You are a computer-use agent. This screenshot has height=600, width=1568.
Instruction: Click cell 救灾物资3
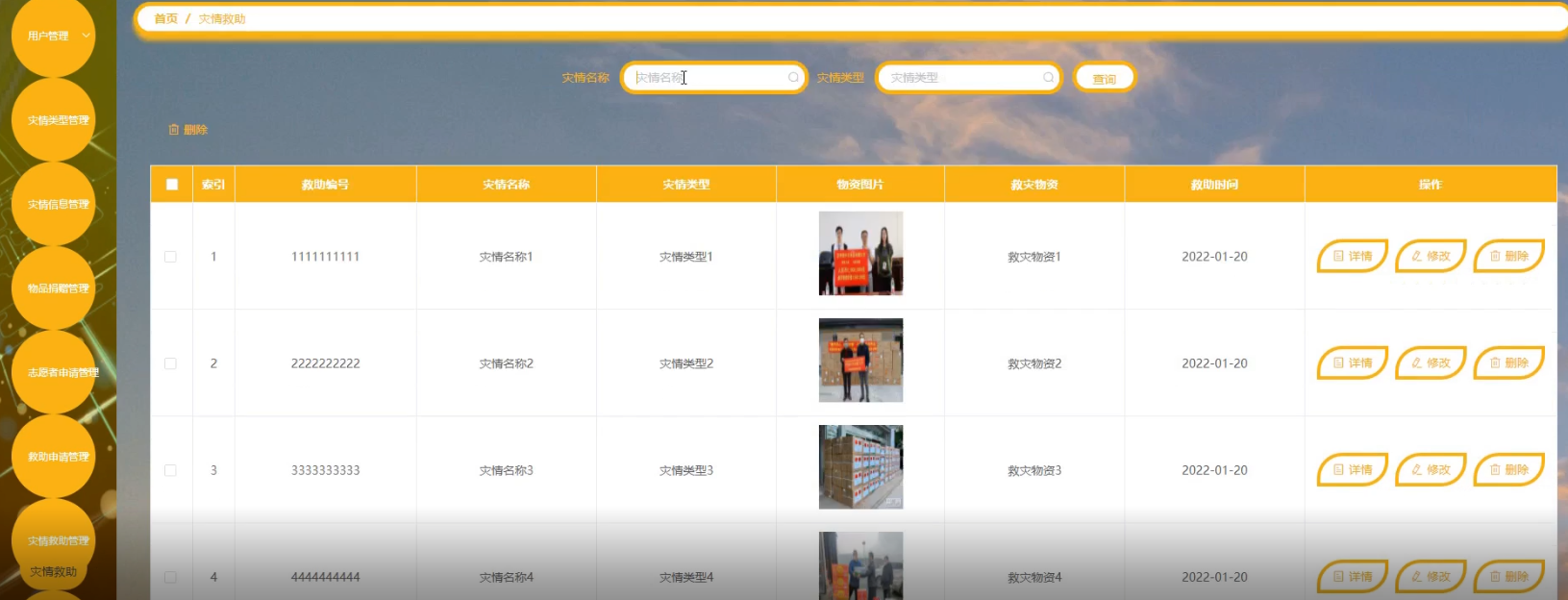[1034, 470]
